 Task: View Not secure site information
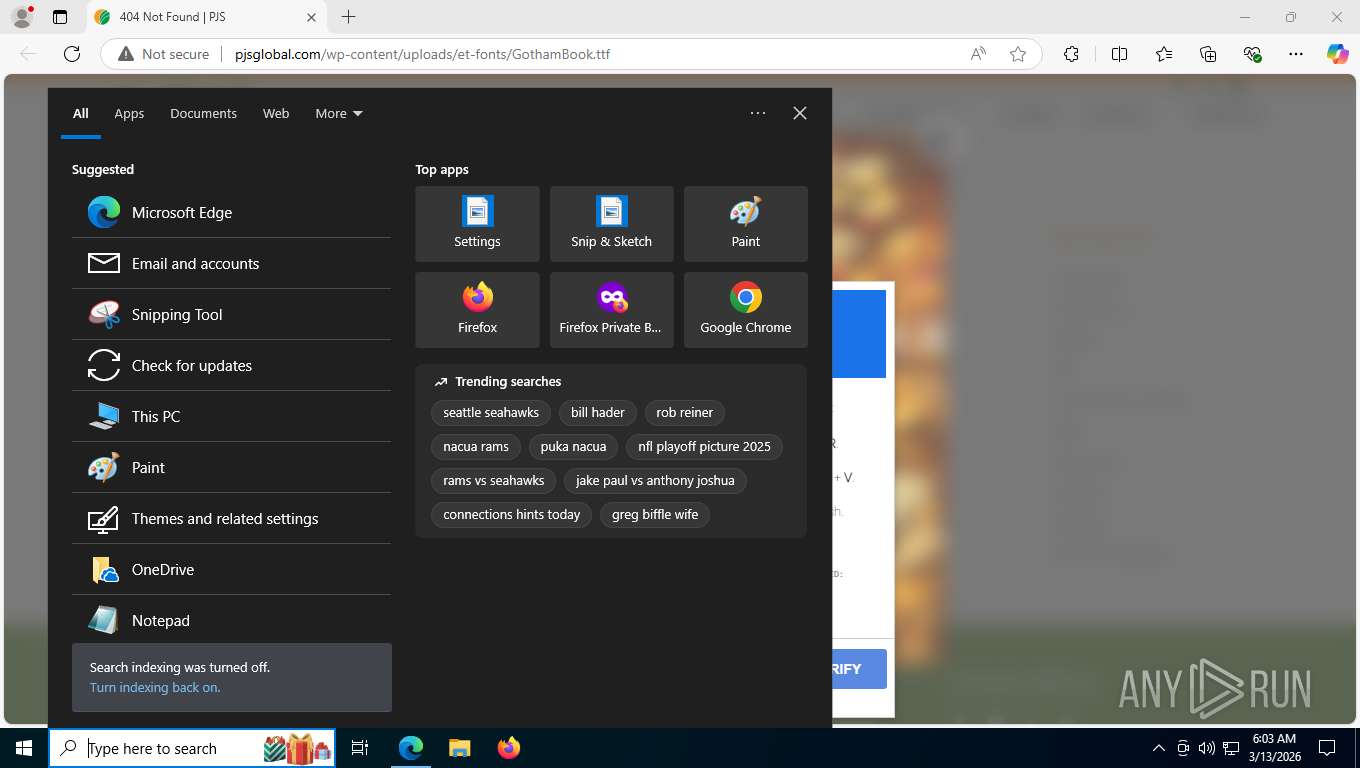point(163,54)
